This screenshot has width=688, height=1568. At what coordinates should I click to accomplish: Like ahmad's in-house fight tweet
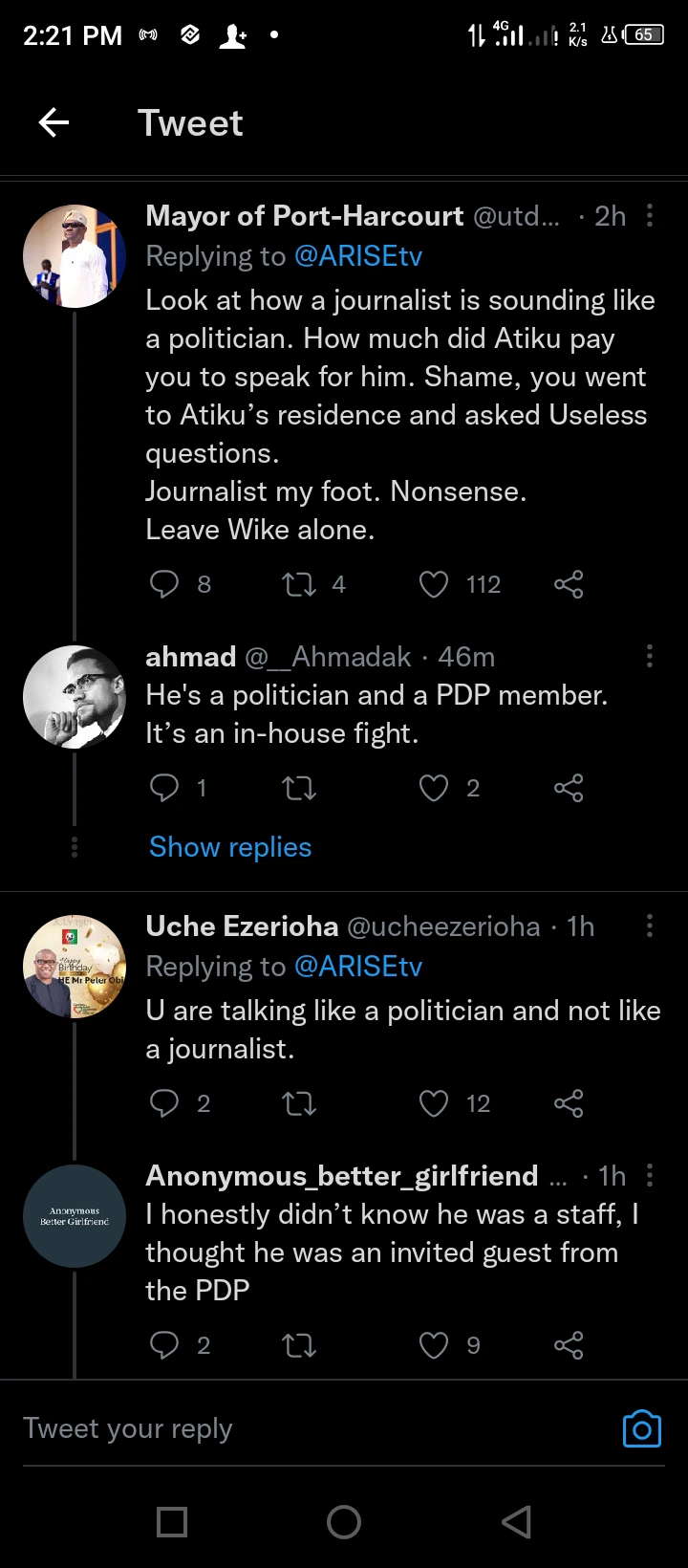[434, 788]
